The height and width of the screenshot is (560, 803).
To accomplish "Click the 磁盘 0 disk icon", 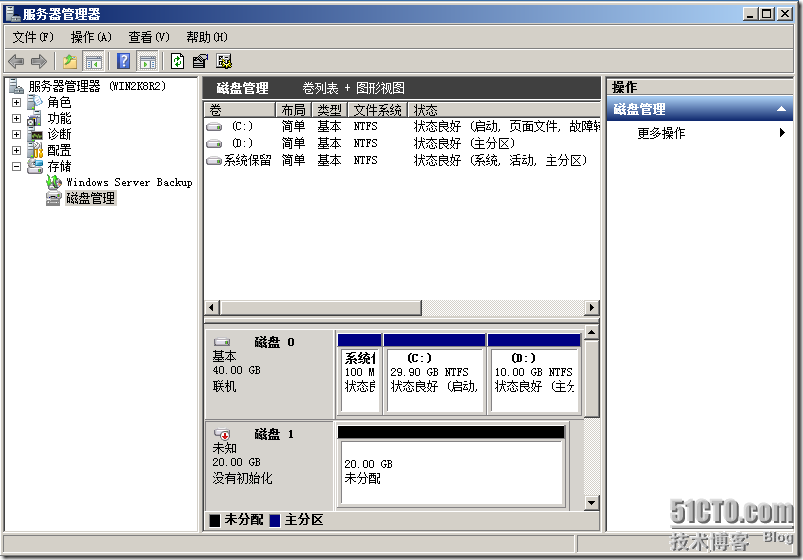I will point(222,342).
